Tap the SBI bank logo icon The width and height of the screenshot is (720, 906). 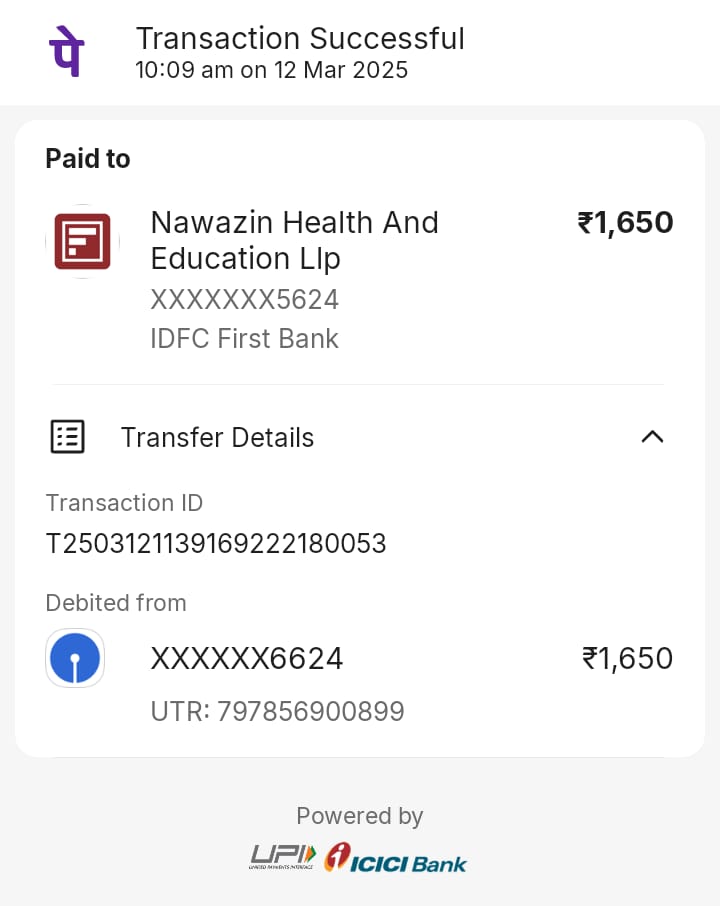click(75, 658)
